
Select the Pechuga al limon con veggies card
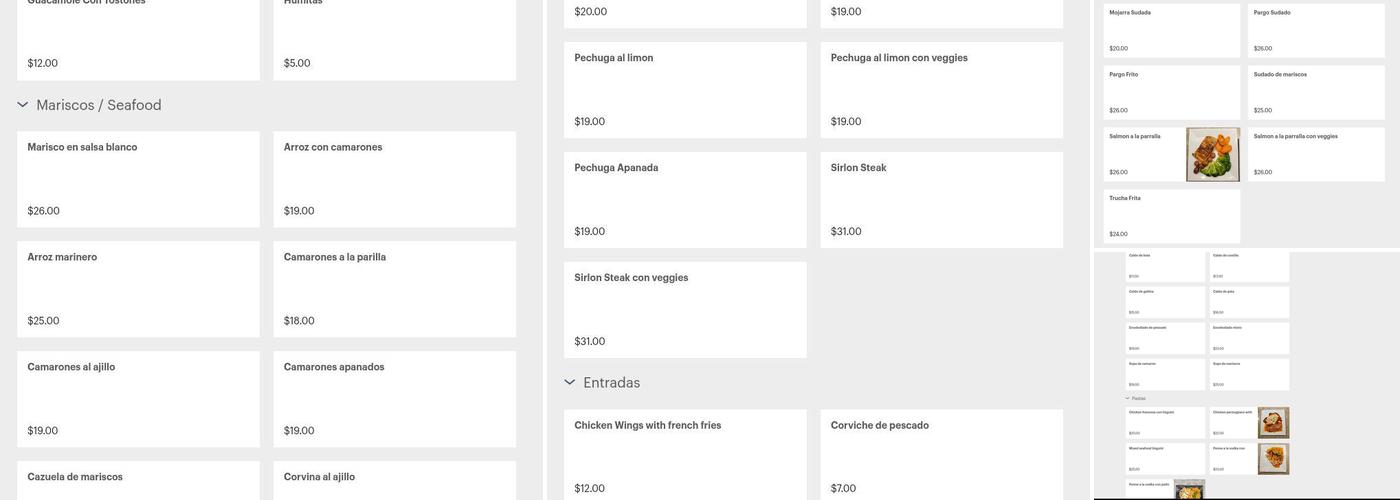pyautogui.click(x=941, y=90)
